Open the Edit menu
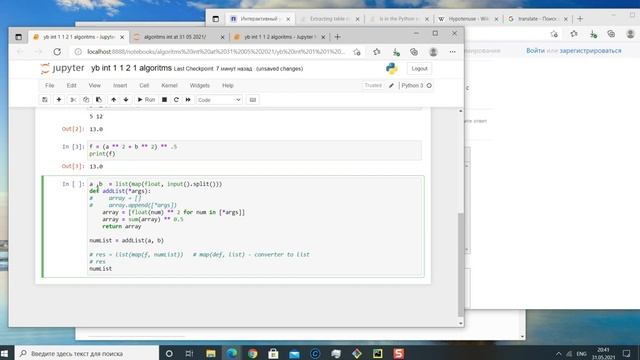 [x=71, y=85]
